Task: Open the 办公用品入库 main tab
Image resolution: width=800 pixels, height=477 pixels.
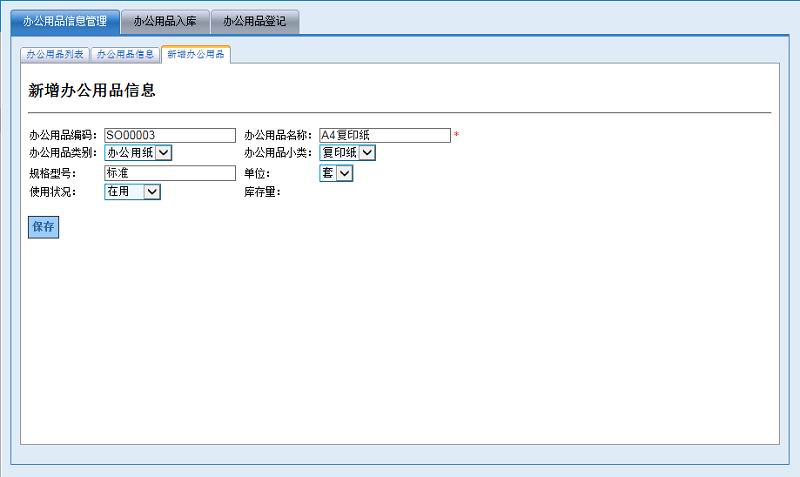Action: (165, 22)
